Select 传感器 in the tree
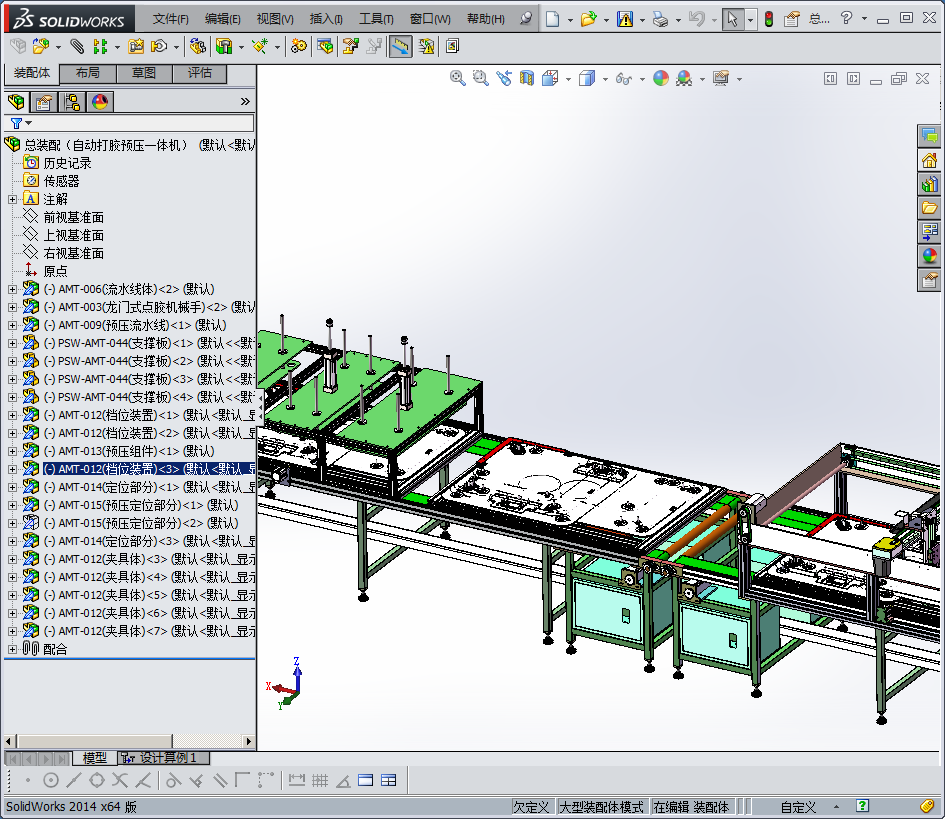Viewport: 945px width, 819px height. point(61,181)
